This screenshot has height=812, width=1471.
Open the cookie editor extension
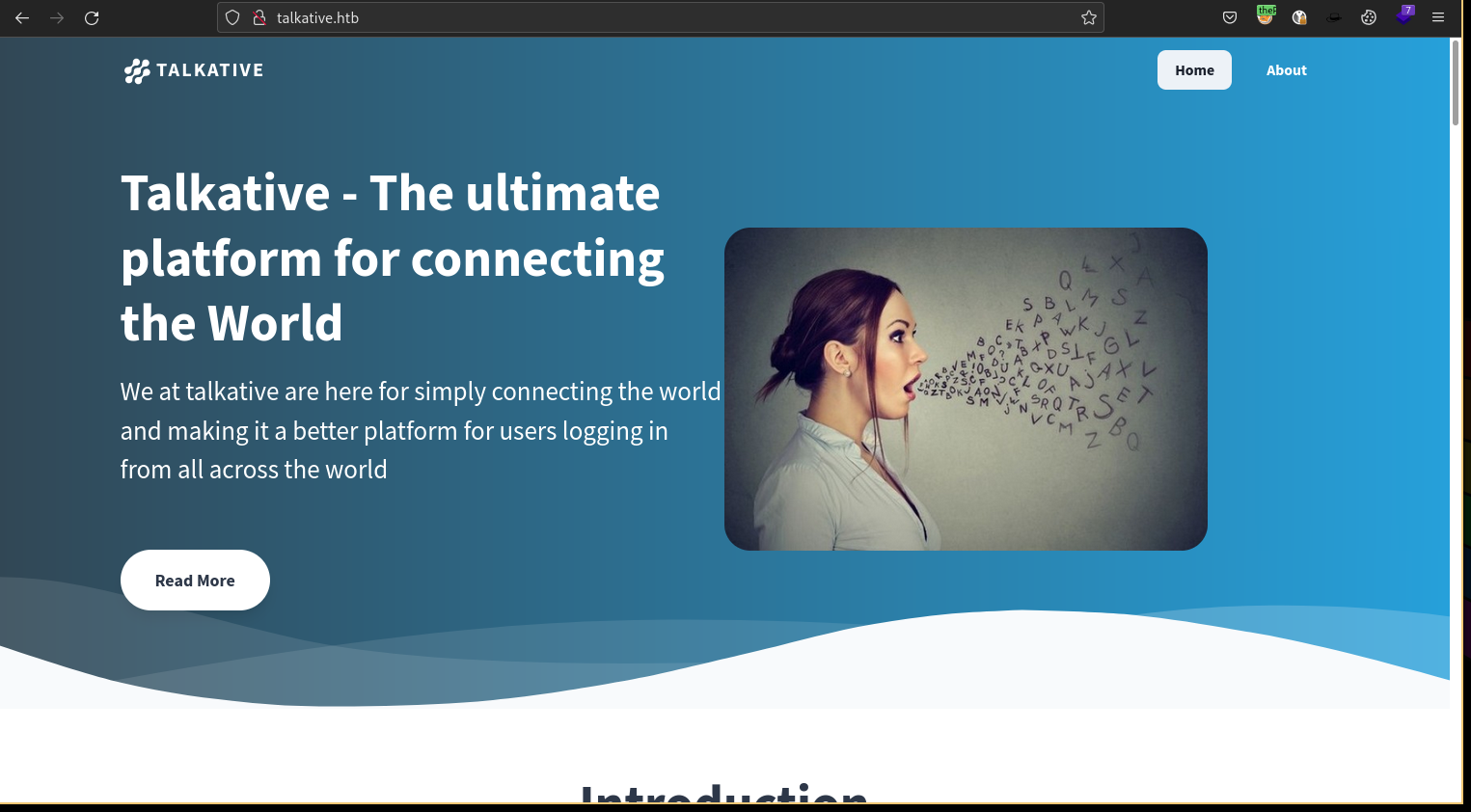click(1369, 17)
